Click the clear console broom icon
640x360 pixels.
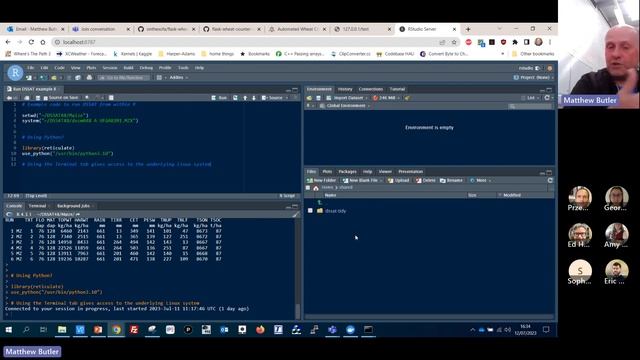pyautogui.click(x=296, y=214)
